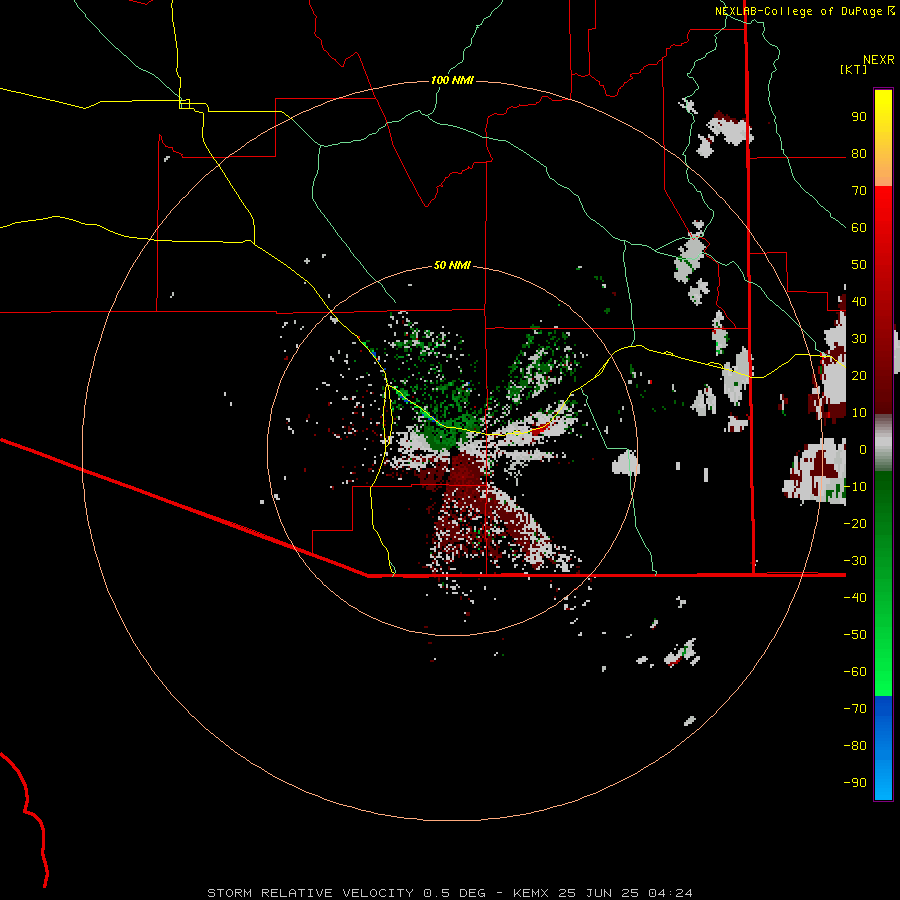Image resolution: width=900 pixels, height=900 pixels.
Task: Click the -20 value on the velocity scale
Action: click(x=855, y=523)
